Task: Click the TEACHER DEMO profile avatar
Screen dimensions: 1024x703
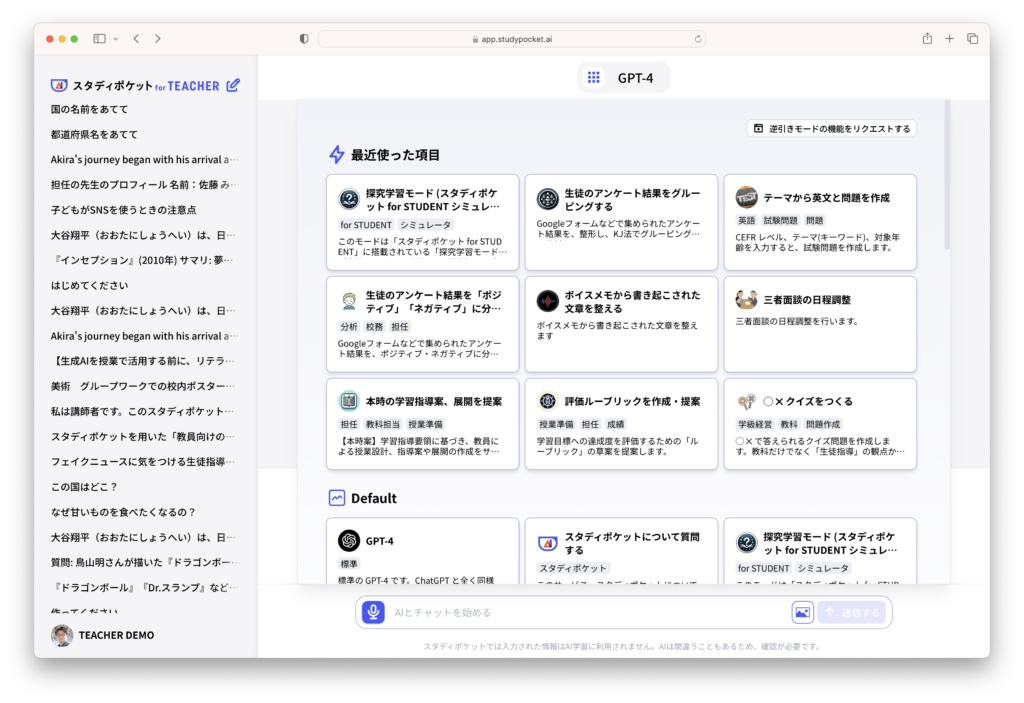Action: coord(62,635)
